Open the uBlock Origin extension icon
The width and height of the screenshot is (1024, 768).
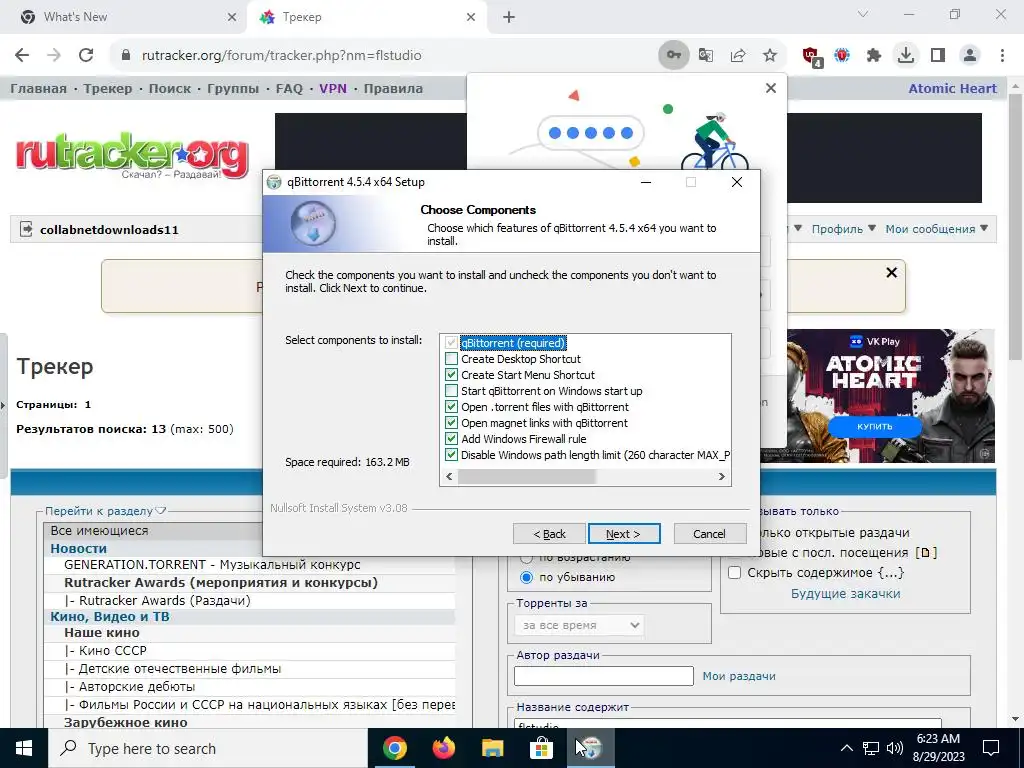[812, 56]
